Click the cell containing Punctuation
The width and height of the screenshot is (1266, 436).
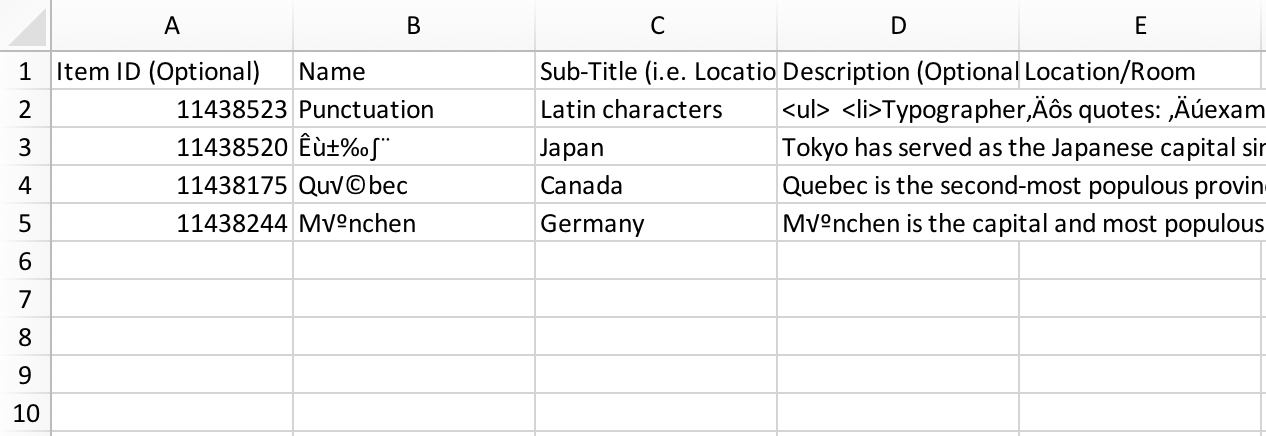pyautogui.click(x=414, y=110)
